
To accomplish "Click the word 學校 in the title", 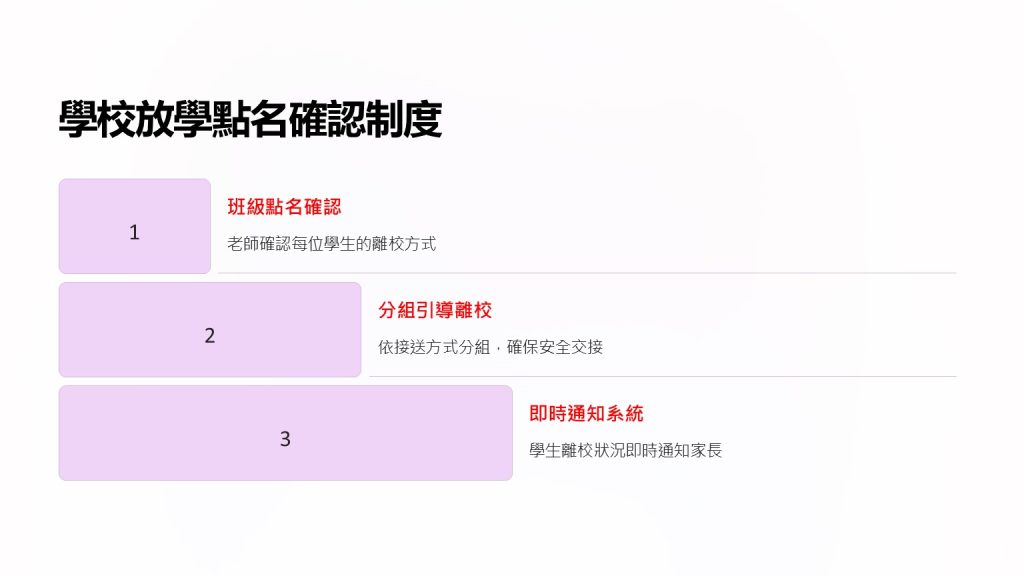I will click(97, 120).
